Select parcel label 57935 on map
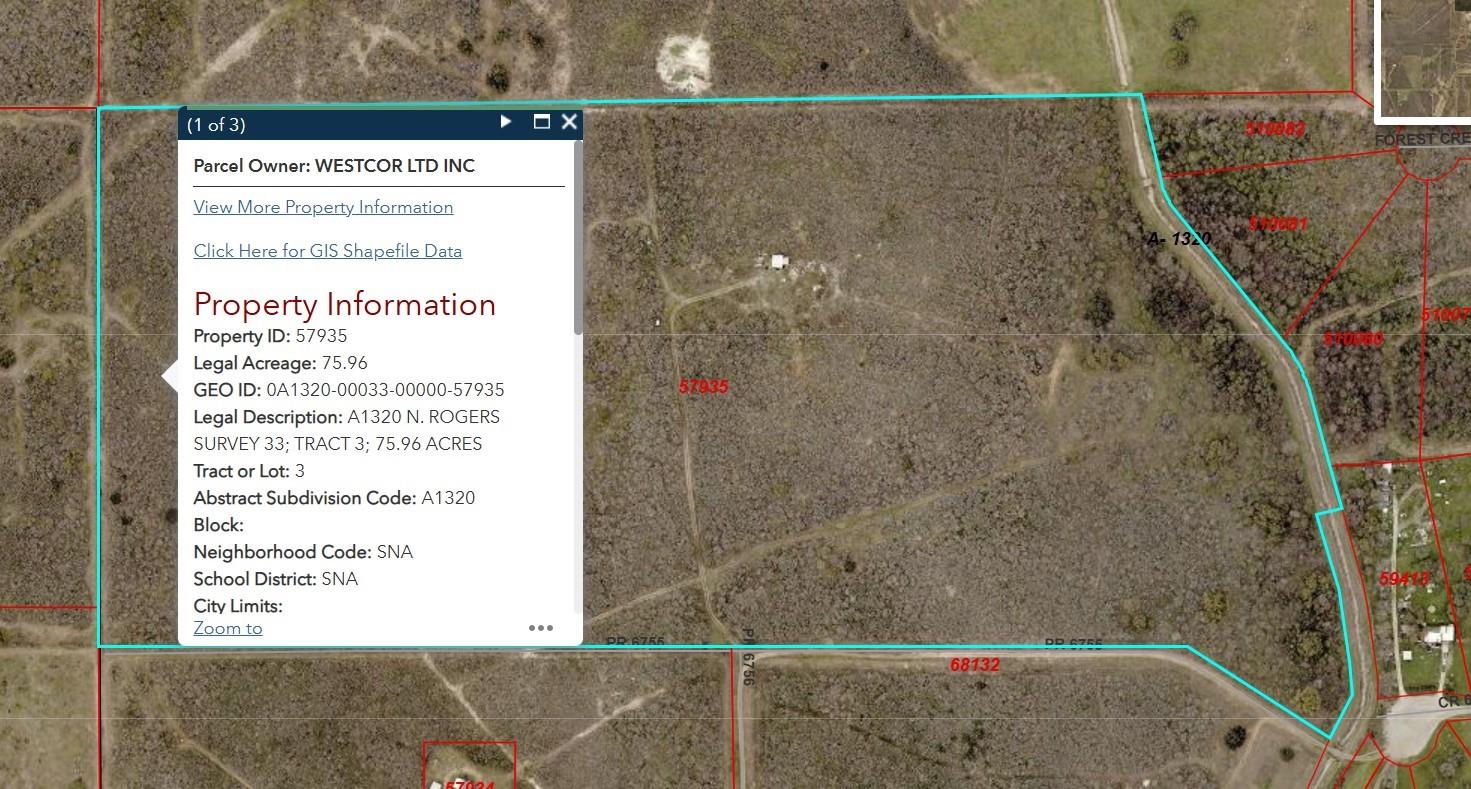Screen dimensions: 1471x789 [703, 387]
